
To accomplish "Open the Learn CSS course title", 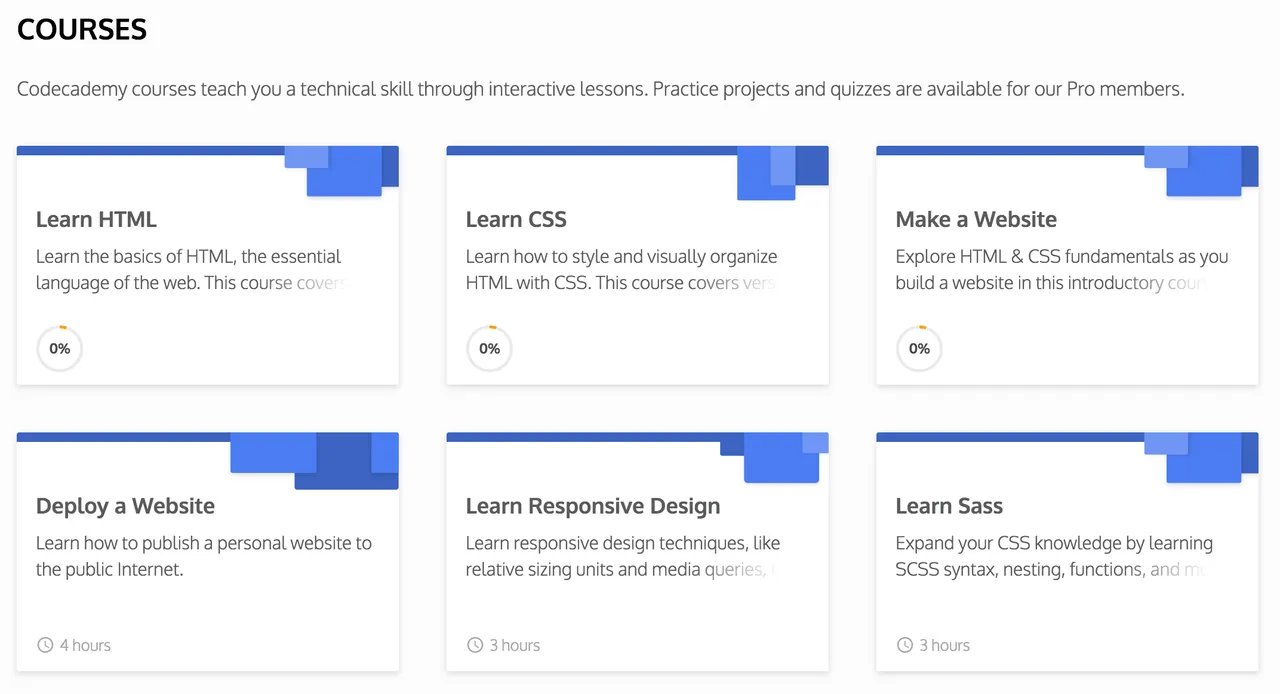I will pyautogui.click(x=516, y=219).
